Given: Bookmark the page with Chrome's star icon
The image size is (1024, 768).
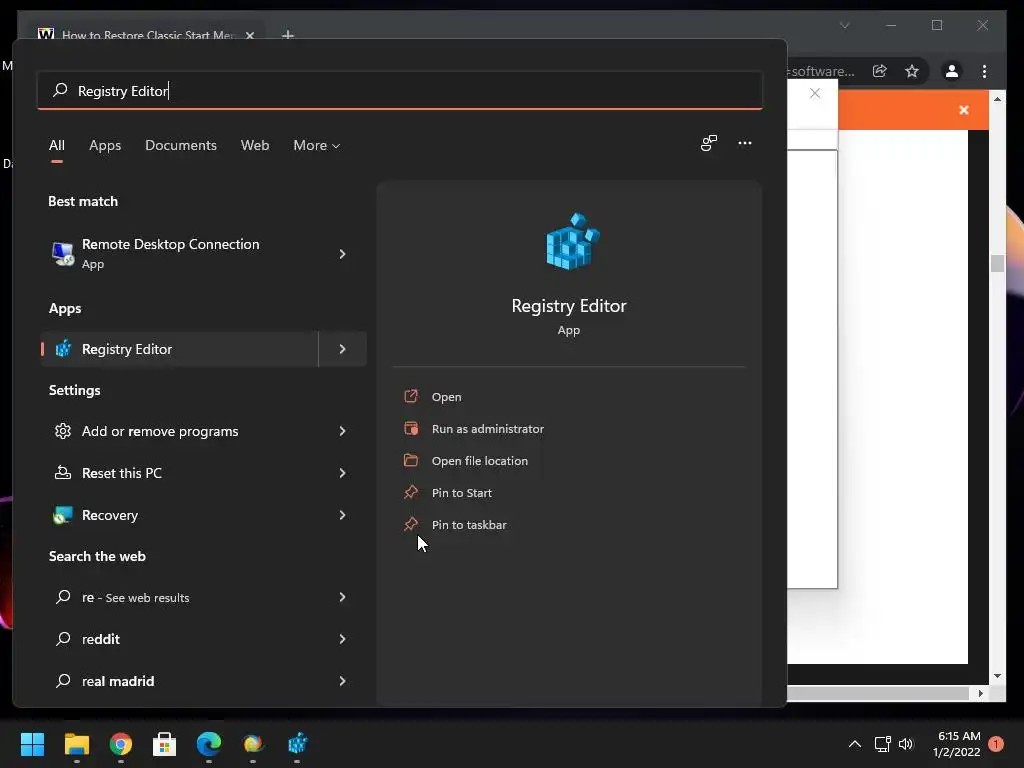Looking at the screenshot, I should (912, 71).
